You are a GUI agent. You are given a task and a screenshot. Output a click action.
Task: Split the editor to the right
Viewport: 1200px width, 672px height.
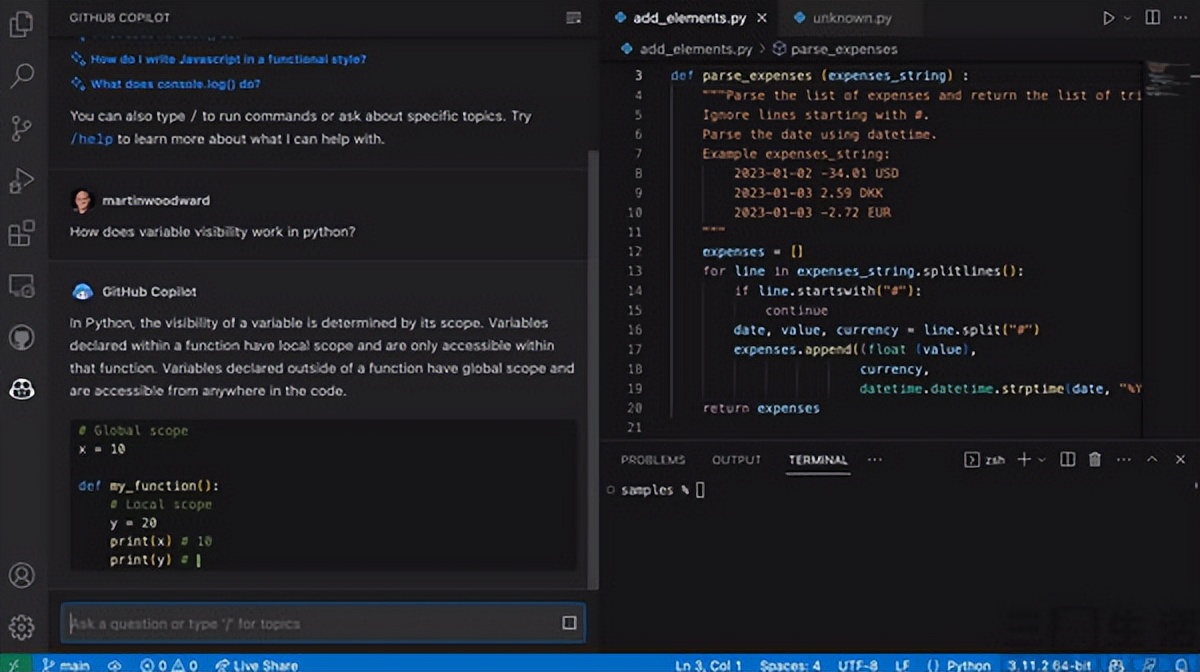tap(1153, 18)
